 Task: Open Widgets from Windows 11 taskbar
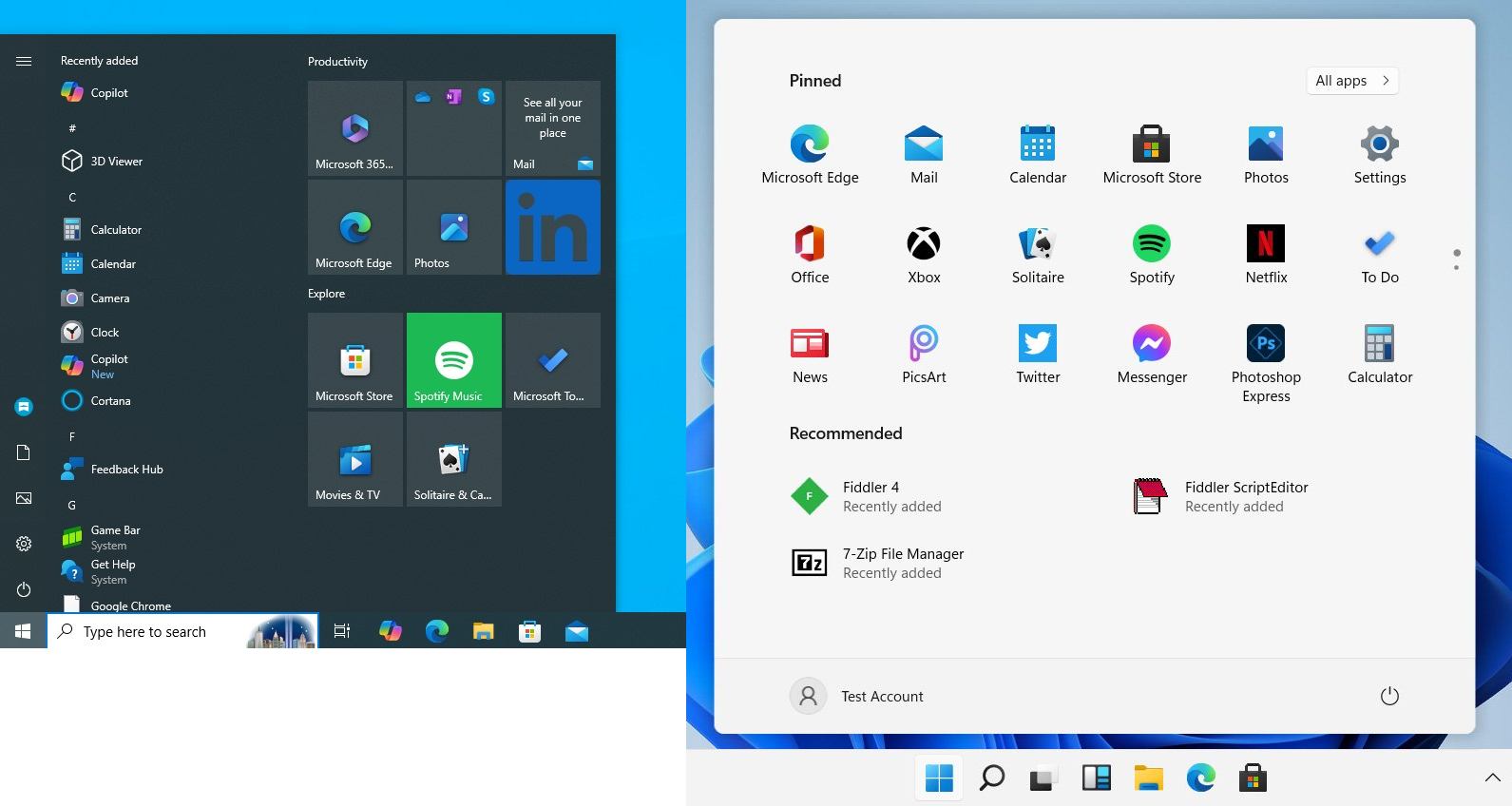coord(1096,778)
